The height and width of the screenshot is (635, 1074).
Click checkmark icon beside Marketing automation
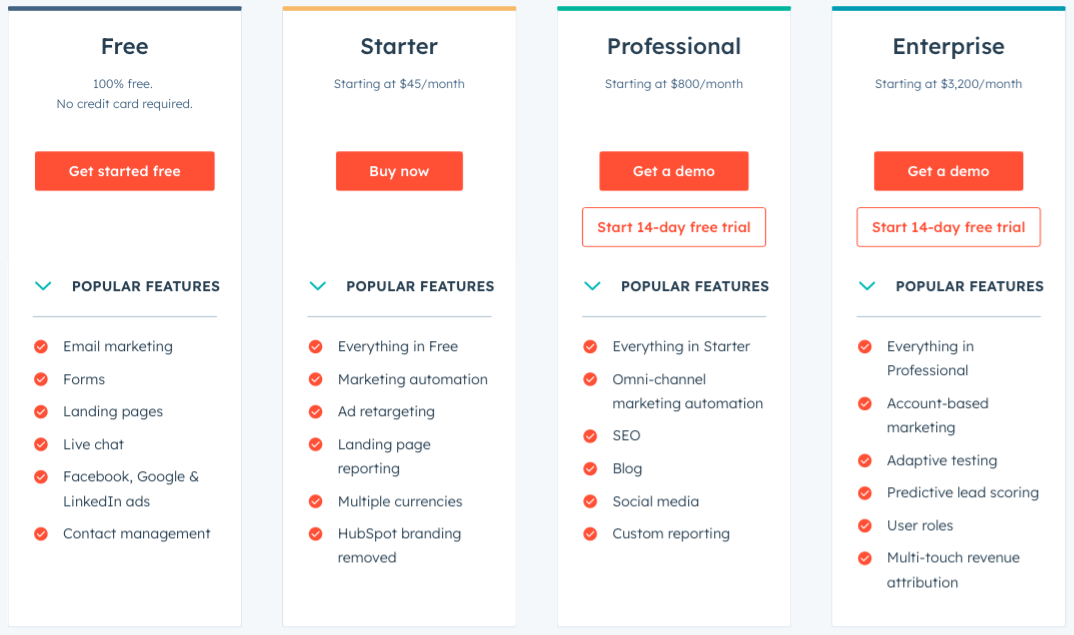pyautogui.click(x=316, y=379)
